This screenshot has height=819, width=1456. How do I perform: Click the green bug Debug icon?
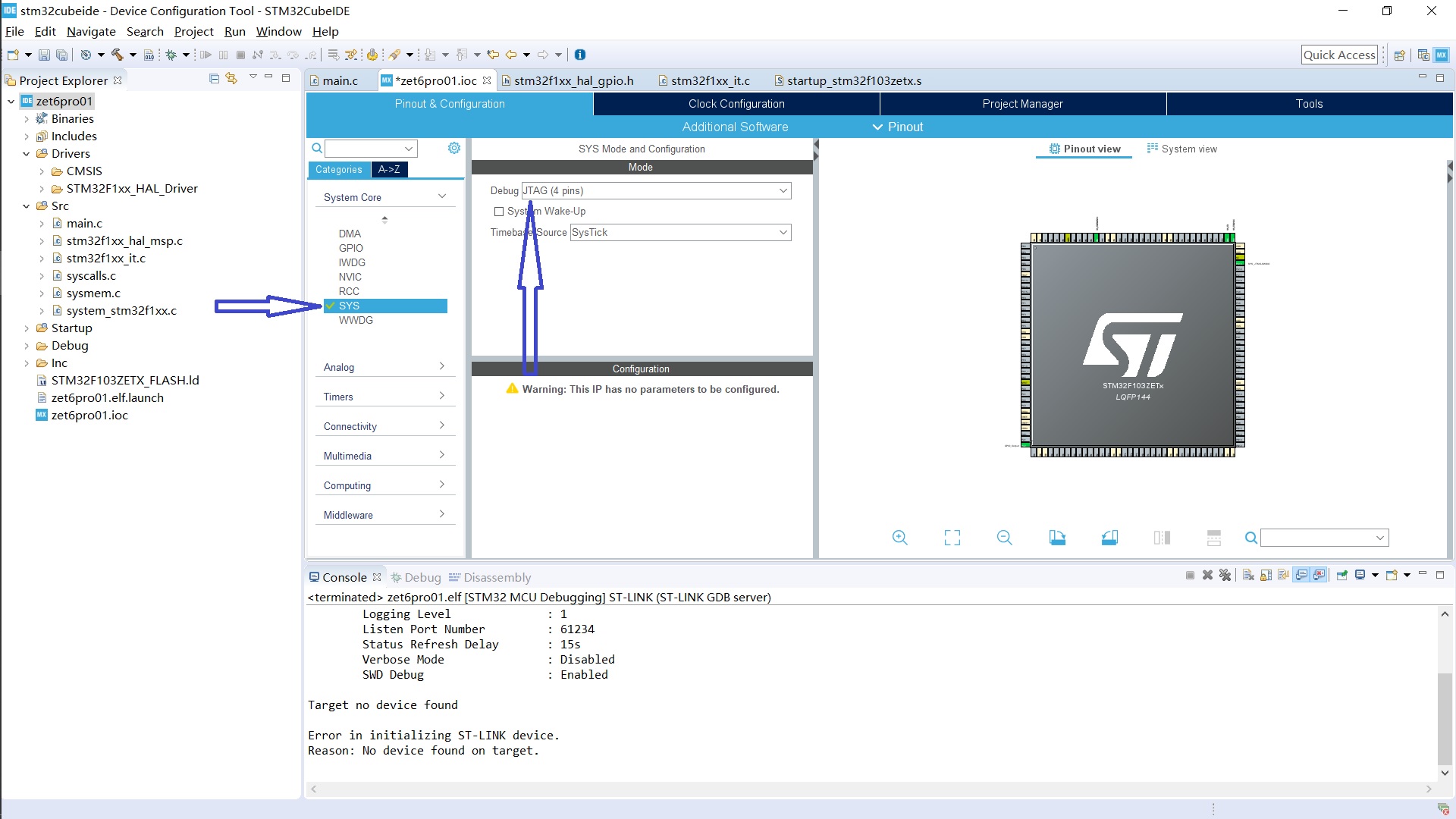pos(171,55)
